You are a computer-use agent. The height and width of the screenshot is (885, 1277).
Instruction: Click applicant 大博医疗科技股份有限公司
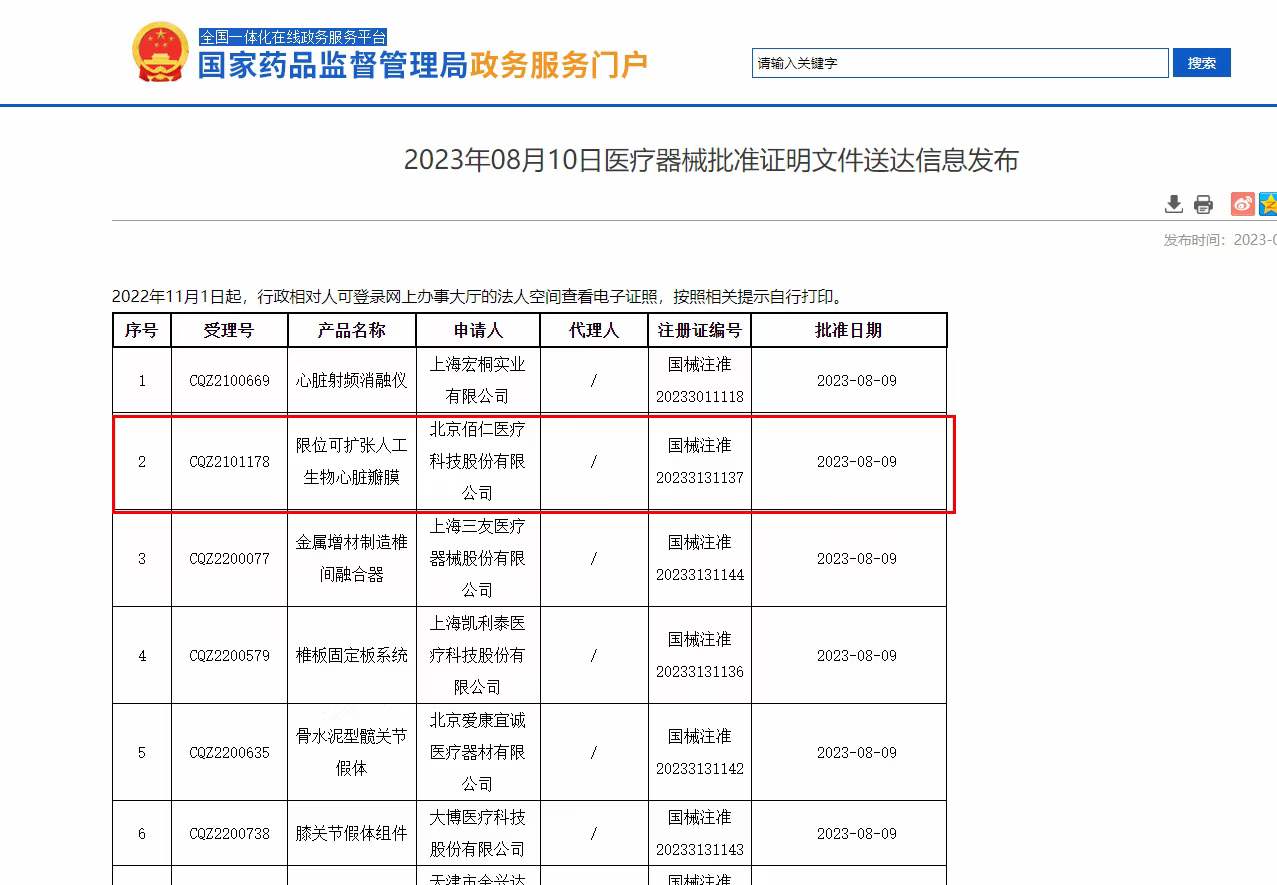pos(477,833)
